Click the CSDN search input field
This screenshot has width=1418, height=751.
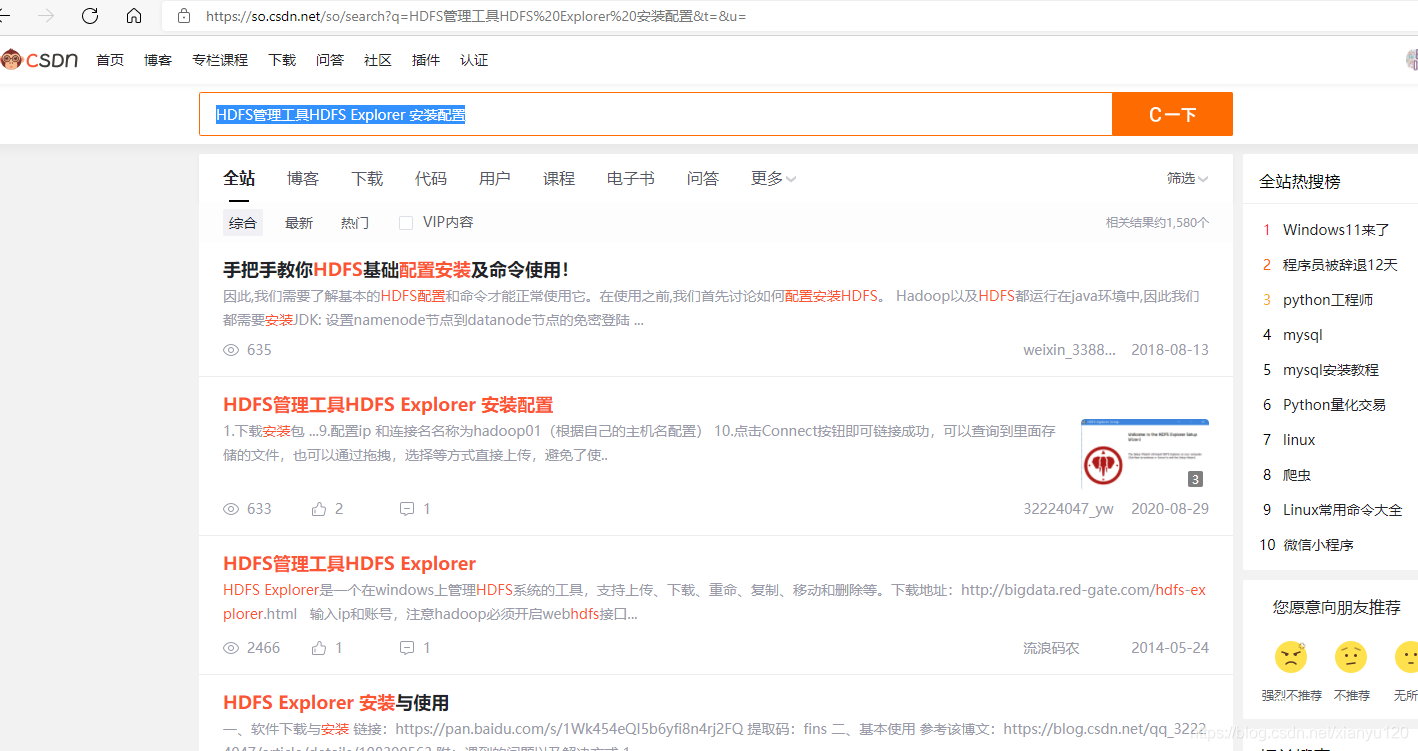pos(655,114)
